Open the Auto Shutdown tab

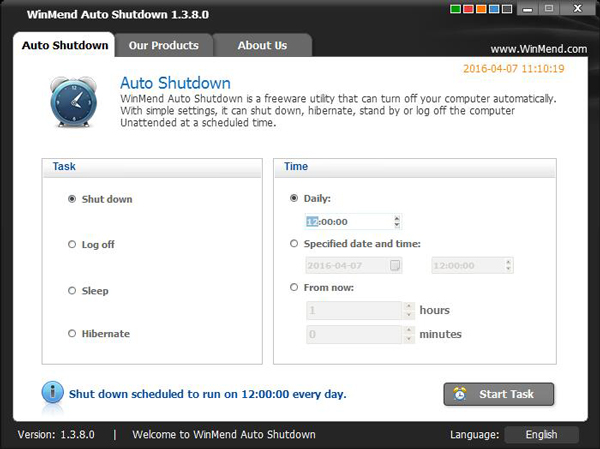[65, 45]
